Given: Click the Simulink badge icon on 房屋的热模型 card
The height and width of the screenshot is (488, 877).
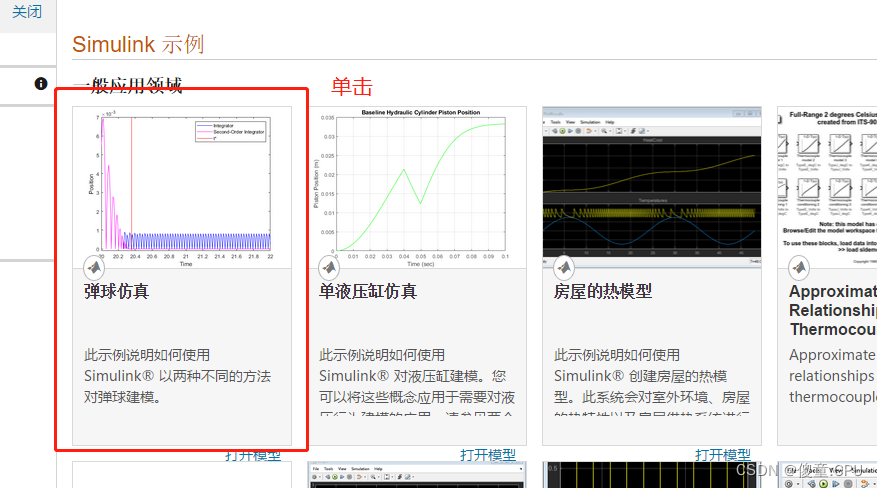Looking at the screenshot, I should coord(564,268).
